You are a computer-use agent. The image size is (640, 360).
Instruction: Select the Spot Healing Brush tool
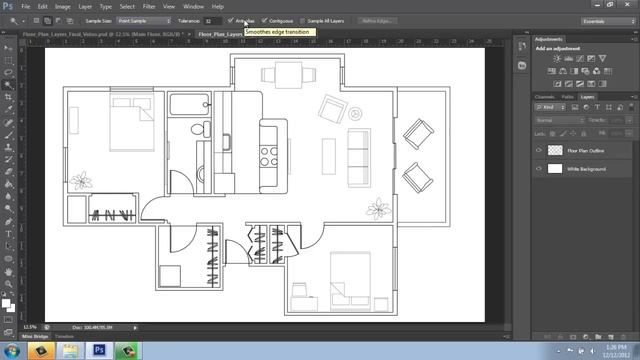point(8,122)
